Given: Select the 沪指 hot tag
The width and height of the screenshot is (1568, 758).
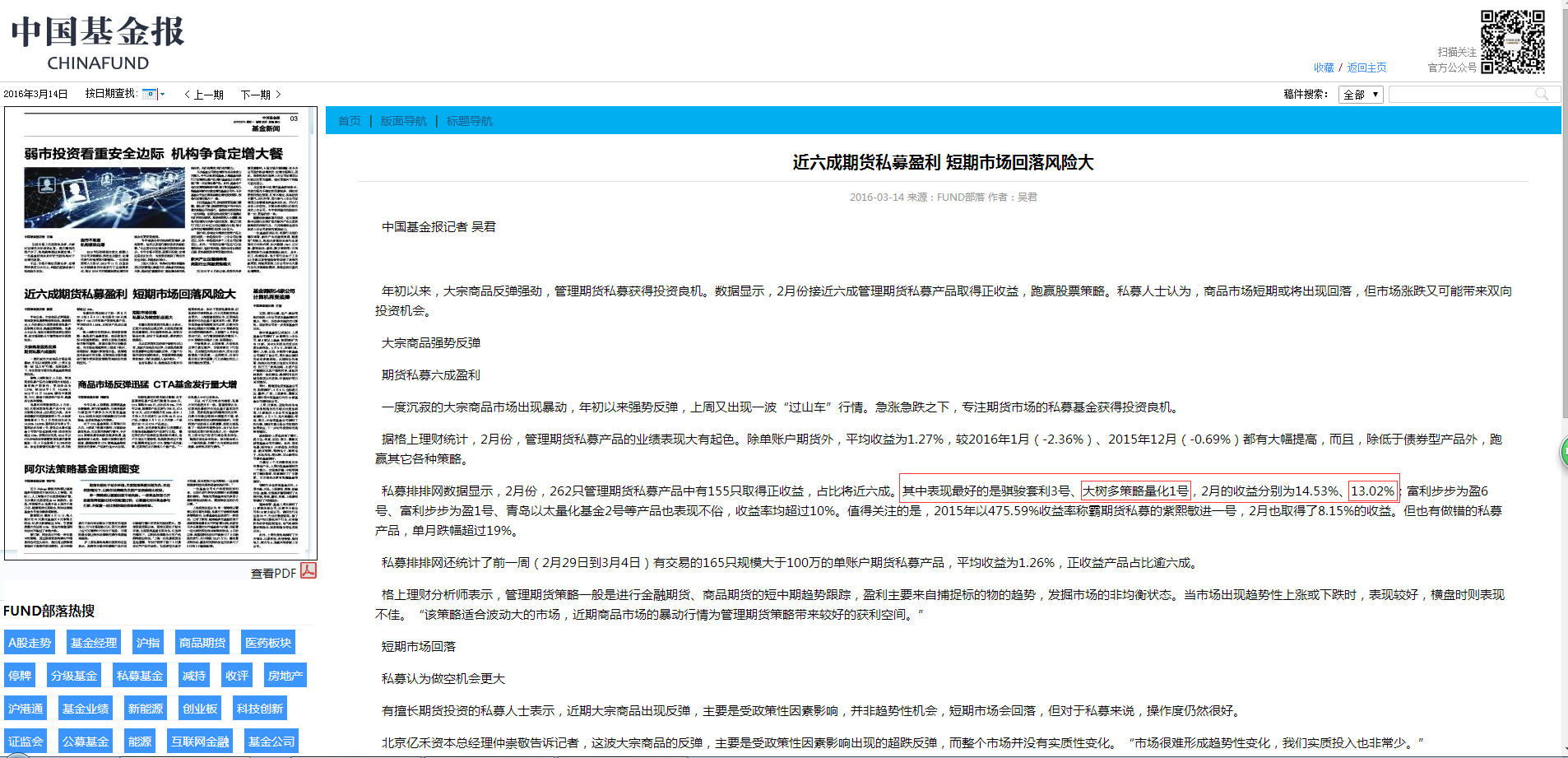Looking at the screenshot, I should pyautogui.click(x=148, y=643).
